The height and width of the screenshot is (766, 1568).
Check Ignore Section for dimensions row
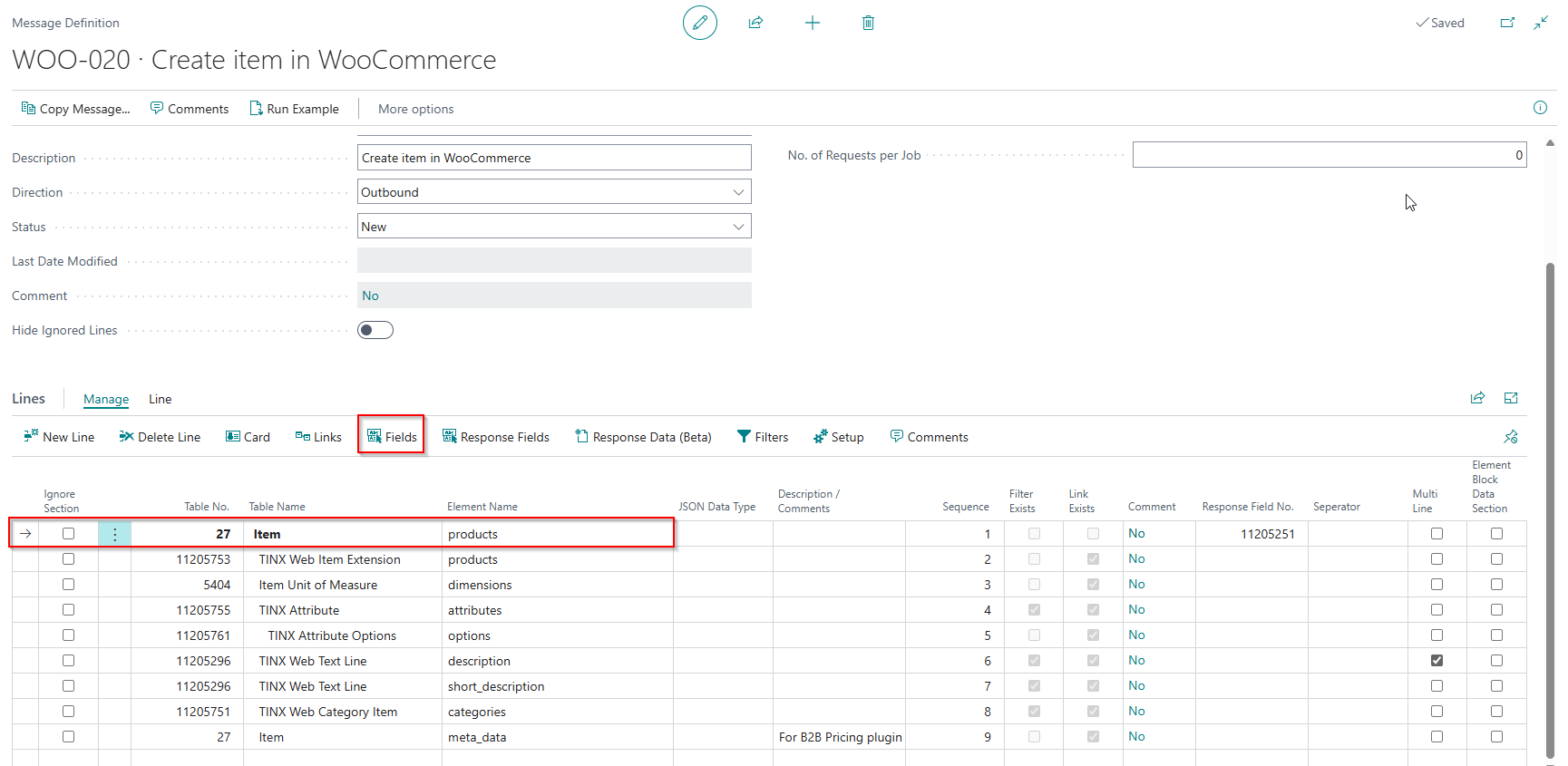(68, 585)
